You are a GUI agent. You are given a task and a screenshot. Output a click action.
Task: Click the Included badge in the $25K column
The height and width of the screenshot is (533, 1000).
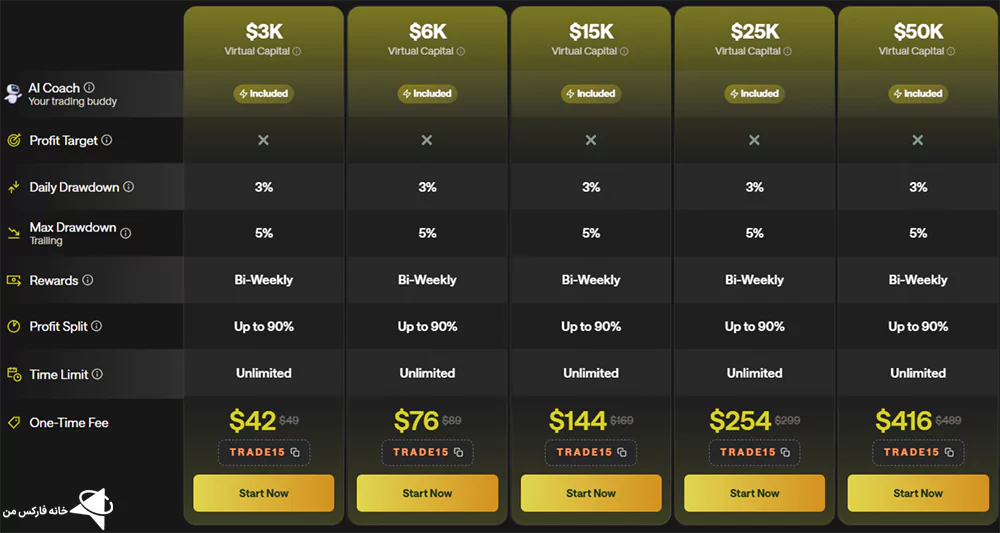pos(754,94)
